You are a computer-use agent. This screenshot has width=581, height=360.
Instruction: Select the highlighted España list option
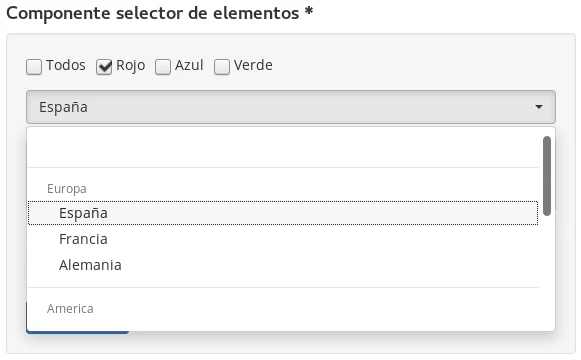pos(283,213)
